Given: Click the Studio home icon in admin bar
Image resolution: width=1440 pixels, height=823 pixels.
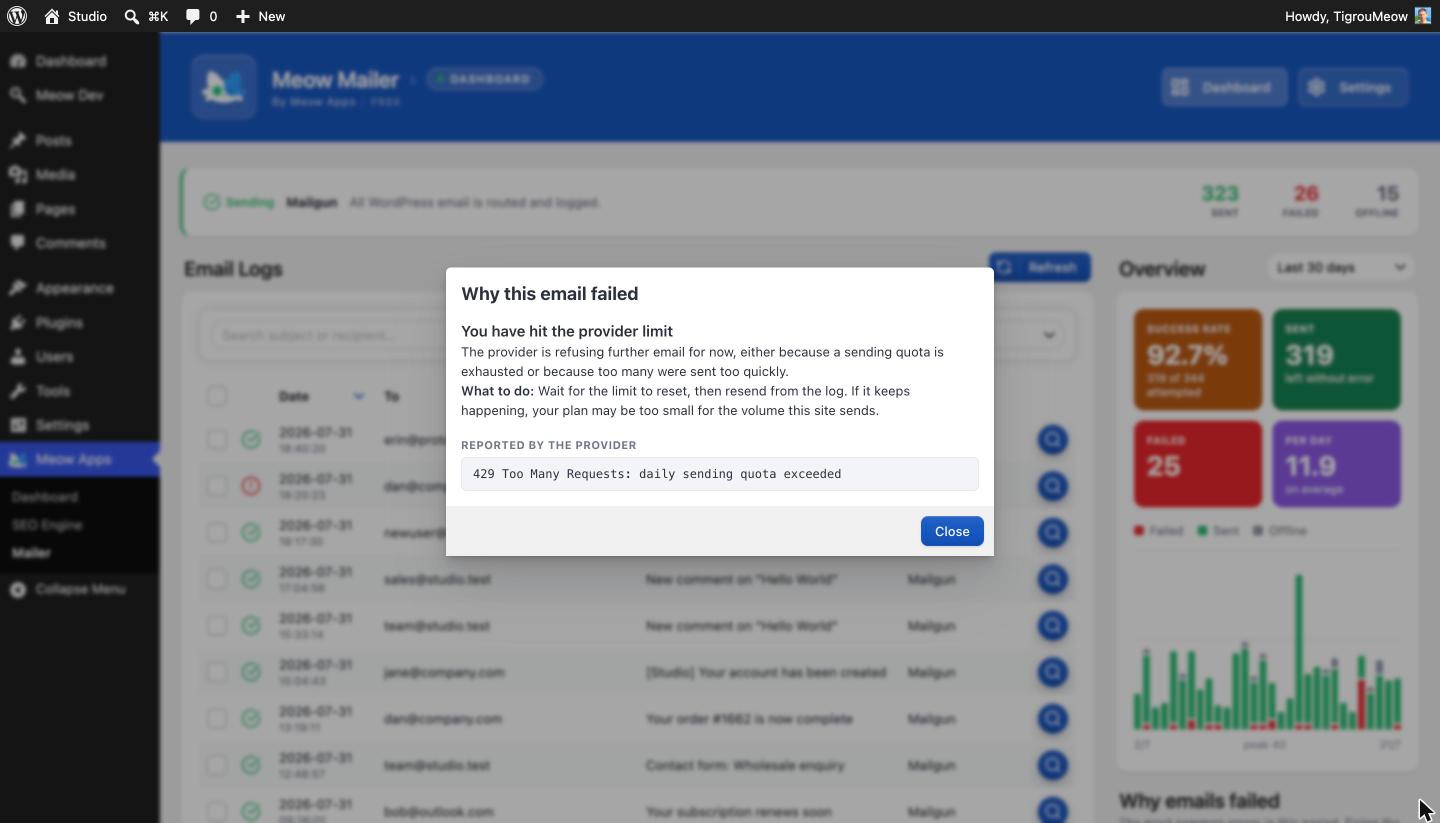Looking at the screenshot, I should pyautogui.click(x=53, y=16).
